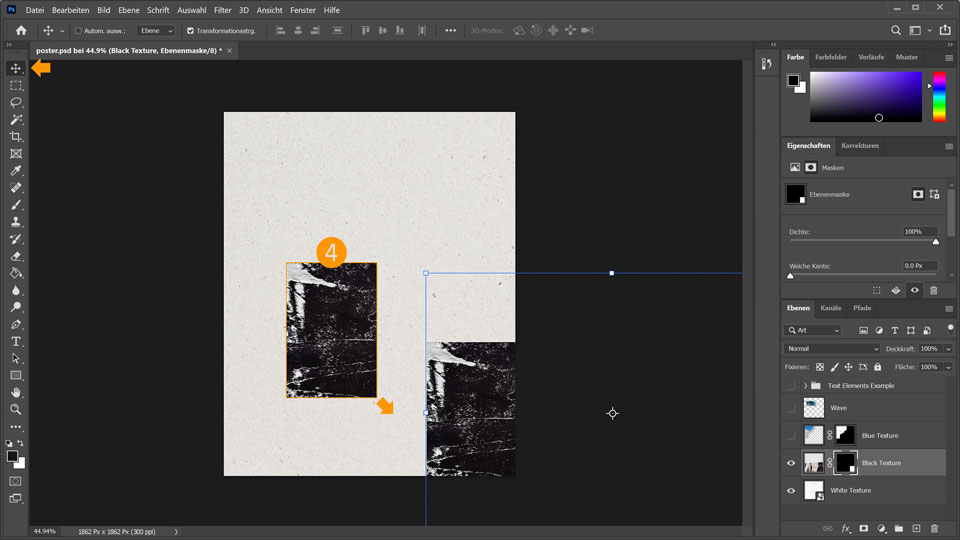Screen dimensions: 960x540
Task: Expand the Text Elements Example group
Action: point(805,386)
